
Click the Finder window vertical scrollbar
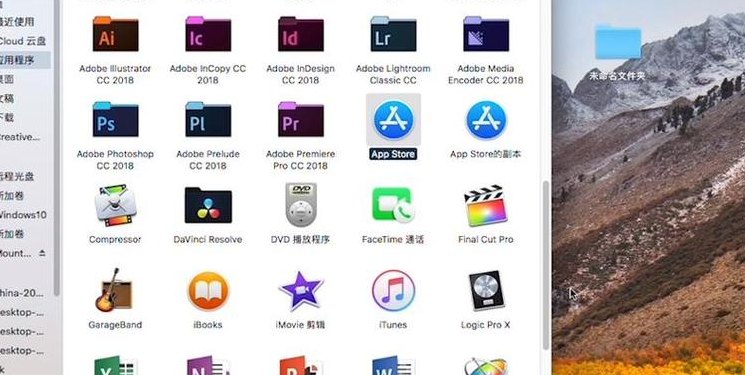pyautogui.click(x=546, y=265)
